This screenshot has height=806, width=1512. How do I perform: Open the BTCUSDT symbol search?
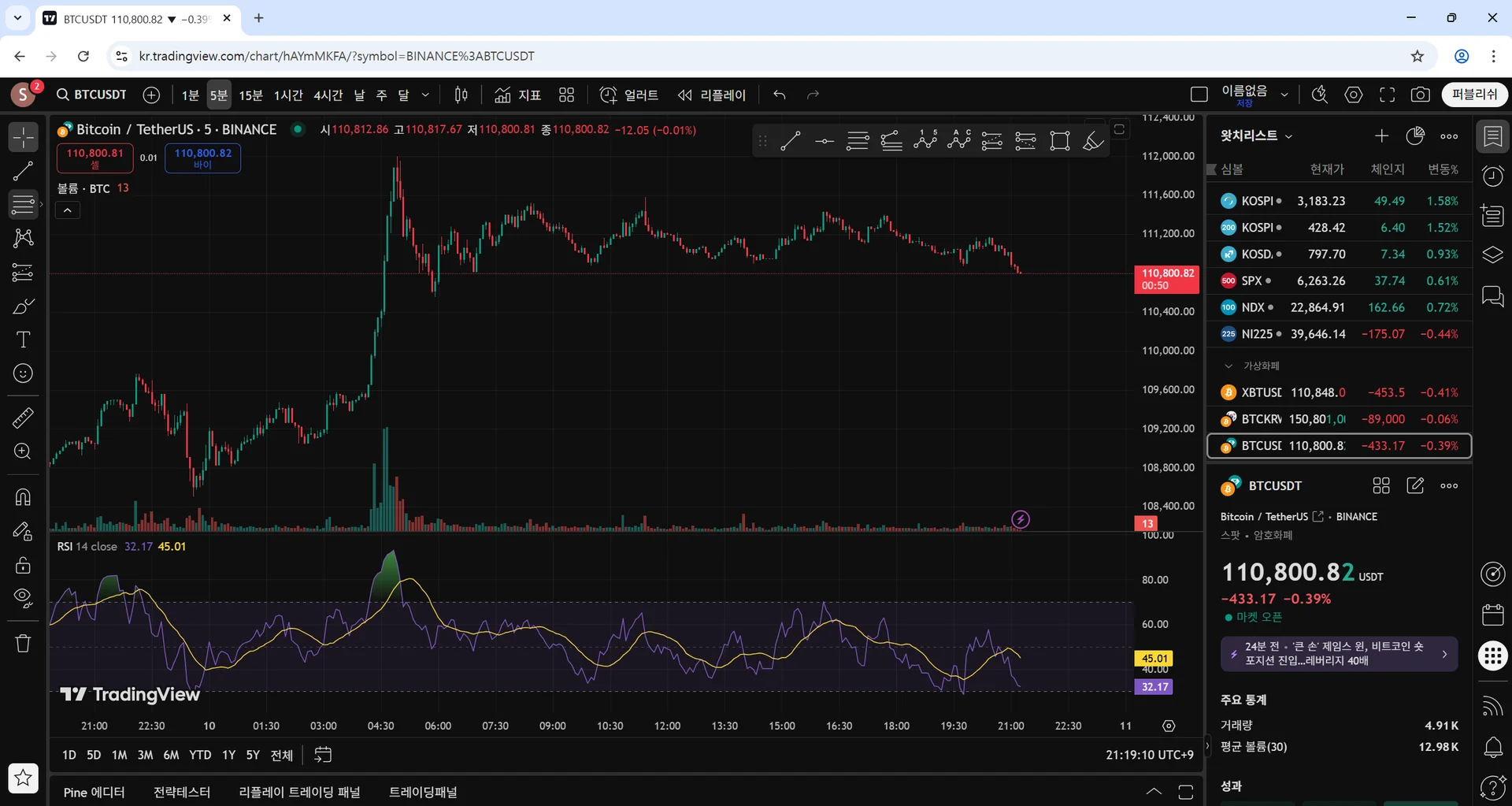point(92,95)
